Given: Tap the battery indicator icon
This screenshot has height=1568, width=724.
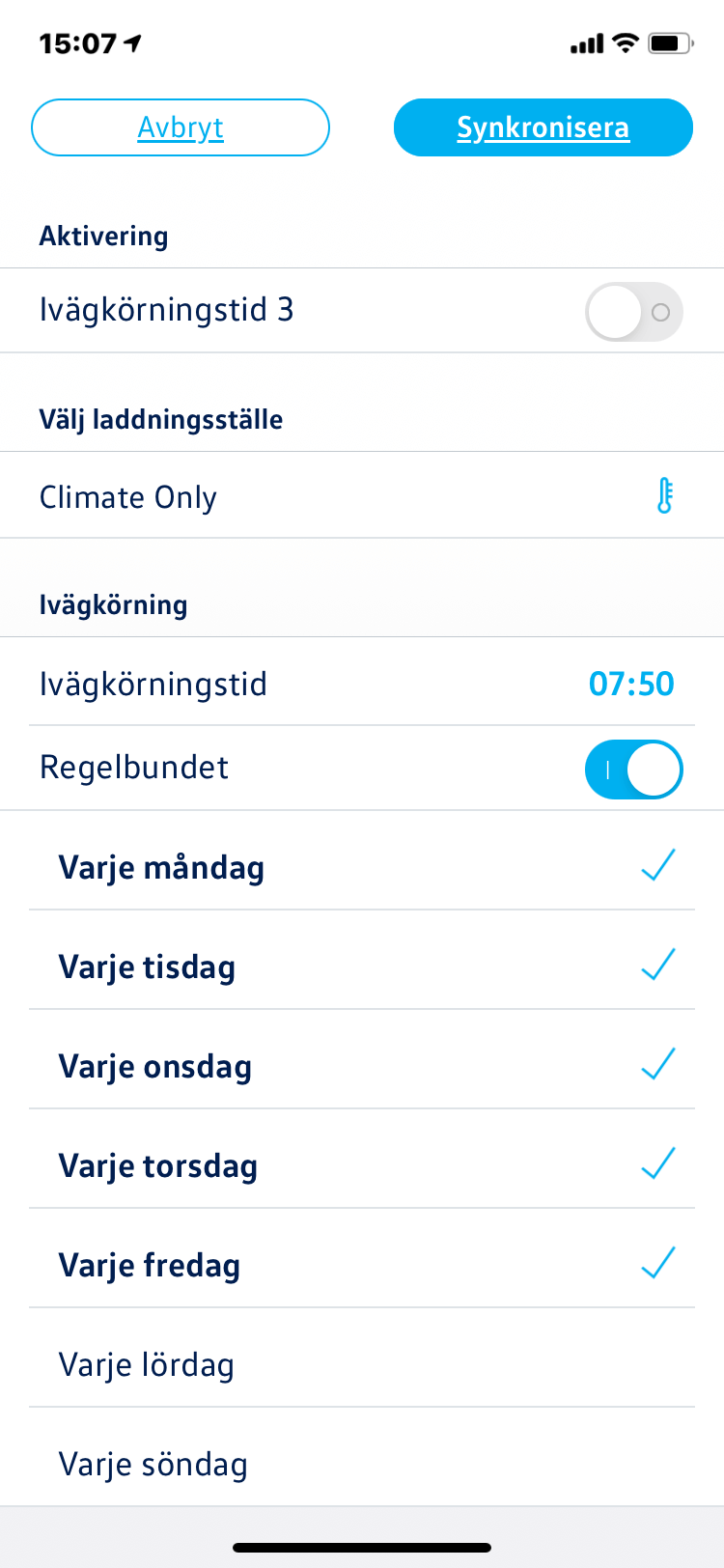Looking at the screenshot, I should 671,43.
